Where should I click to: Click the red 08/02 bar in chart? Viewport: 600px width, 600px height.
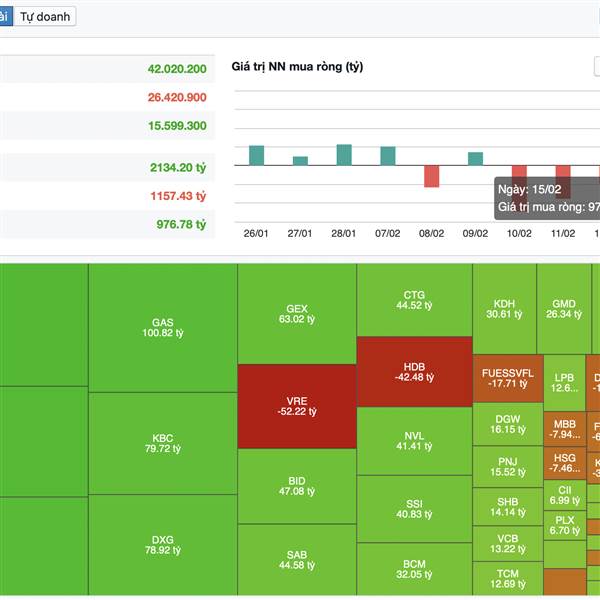[432, 176]
